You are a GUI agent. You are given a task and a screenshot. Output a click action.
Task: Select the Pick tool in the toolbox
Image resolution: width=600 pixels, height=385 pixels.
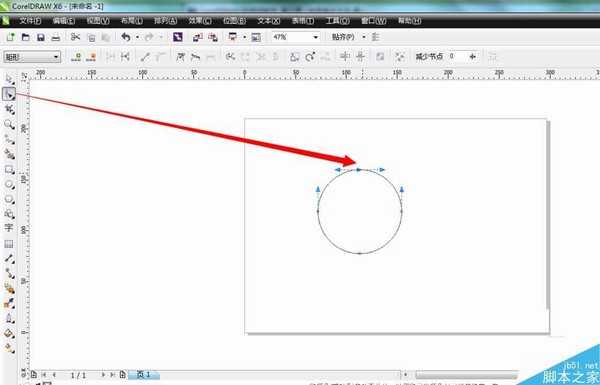[x=9, y=79]
